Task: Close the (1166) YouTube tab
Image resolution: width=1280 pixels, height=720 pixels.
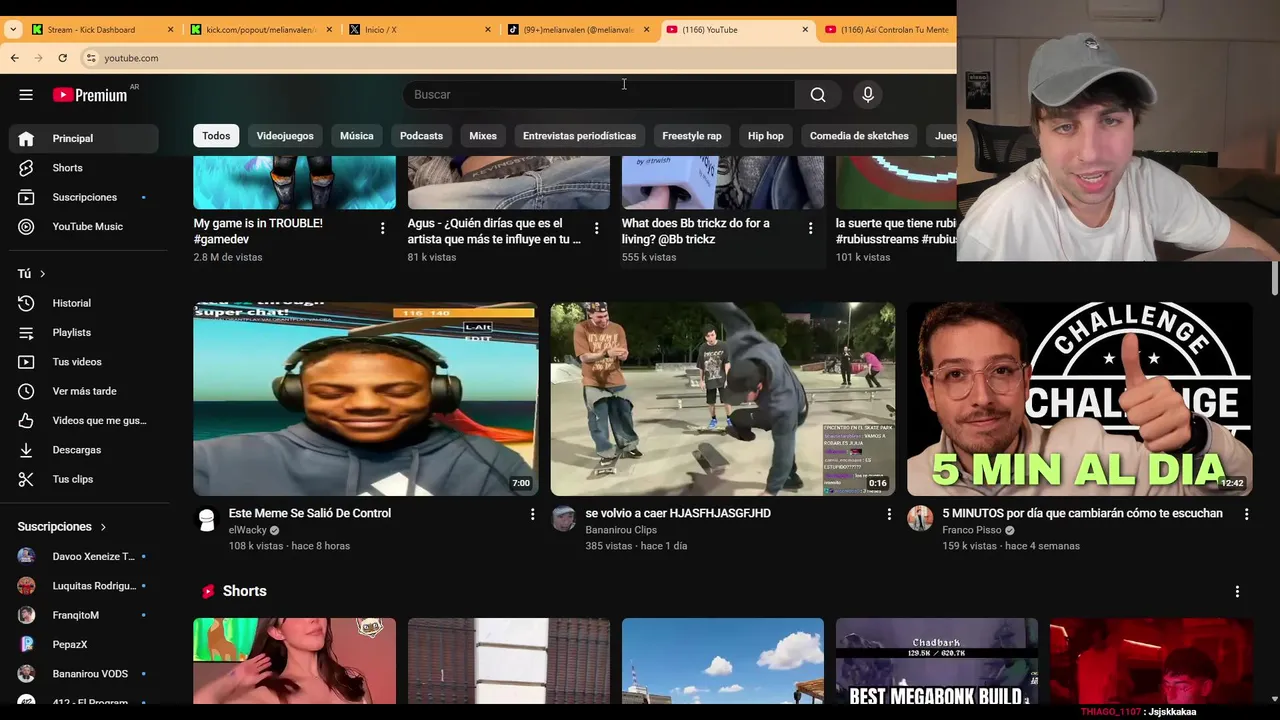Action: tap(805, 30)
